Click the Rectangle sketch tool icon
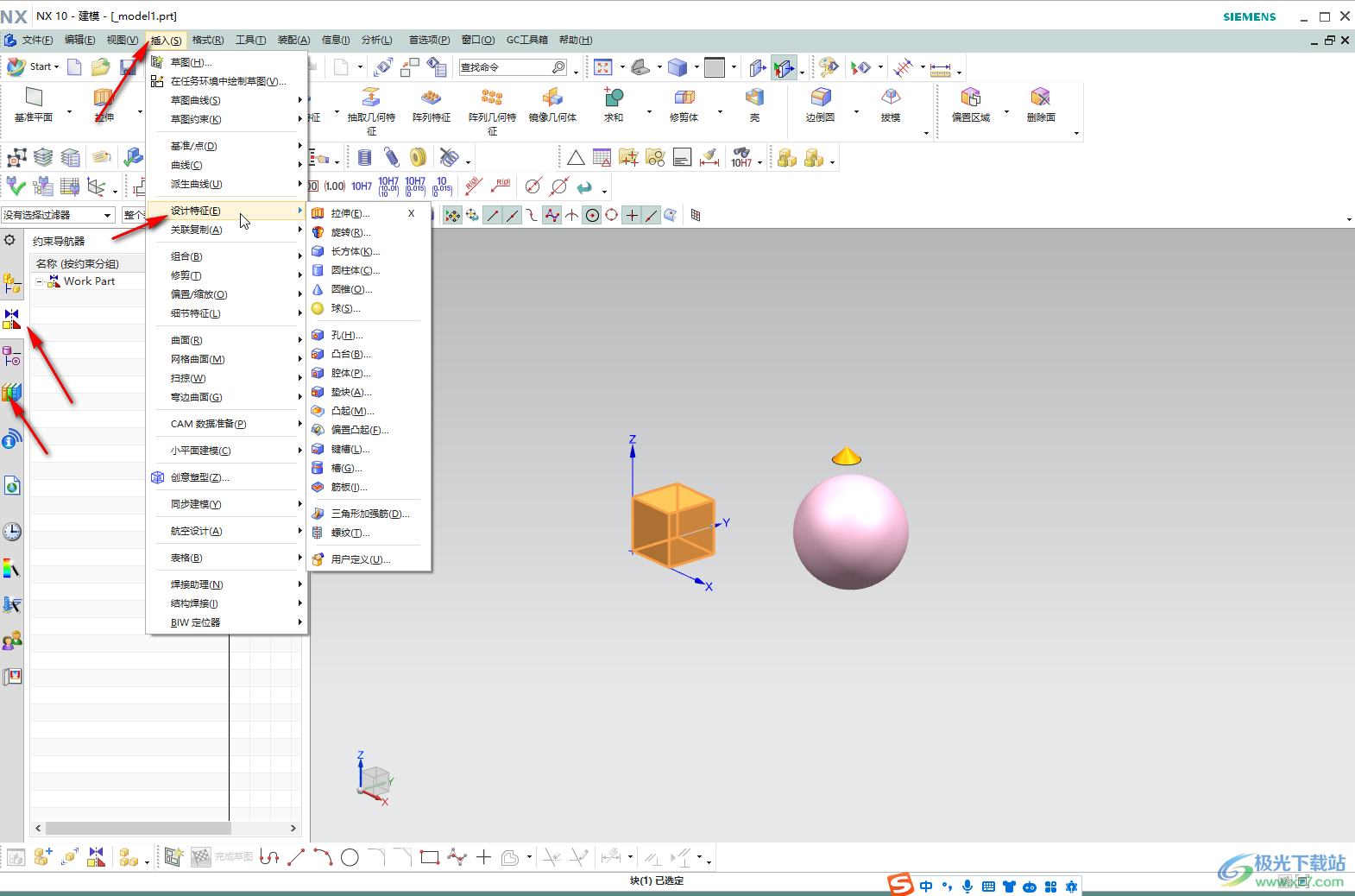This screenshot has height=896, width=1355. (x=430, y=857)
